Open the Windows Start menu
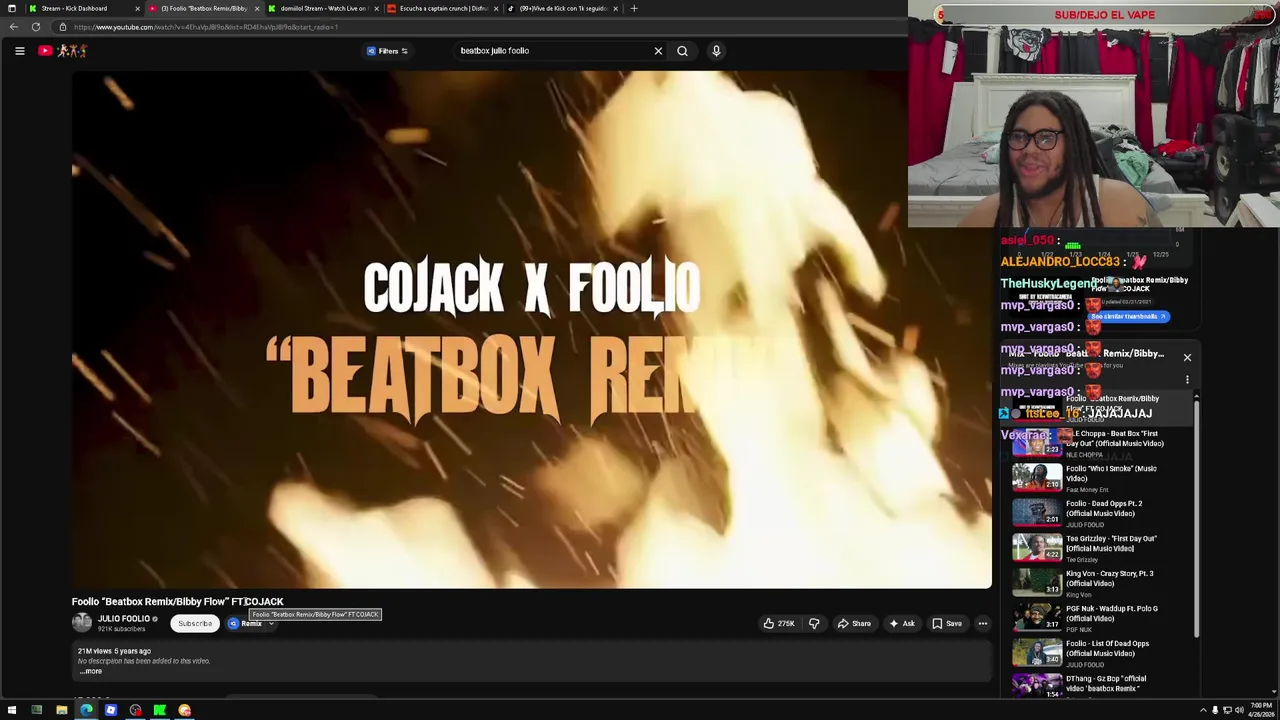 pyautogui.click(x=12, y=710)
